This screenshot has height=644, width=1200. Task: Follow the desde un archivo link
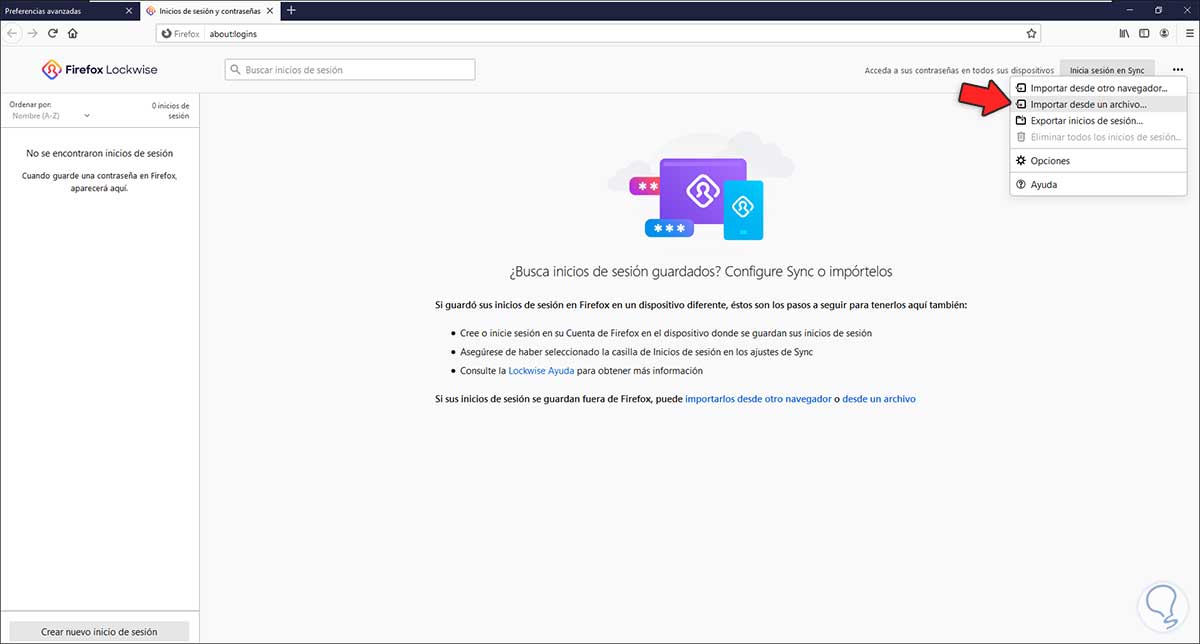coord(879,398)
